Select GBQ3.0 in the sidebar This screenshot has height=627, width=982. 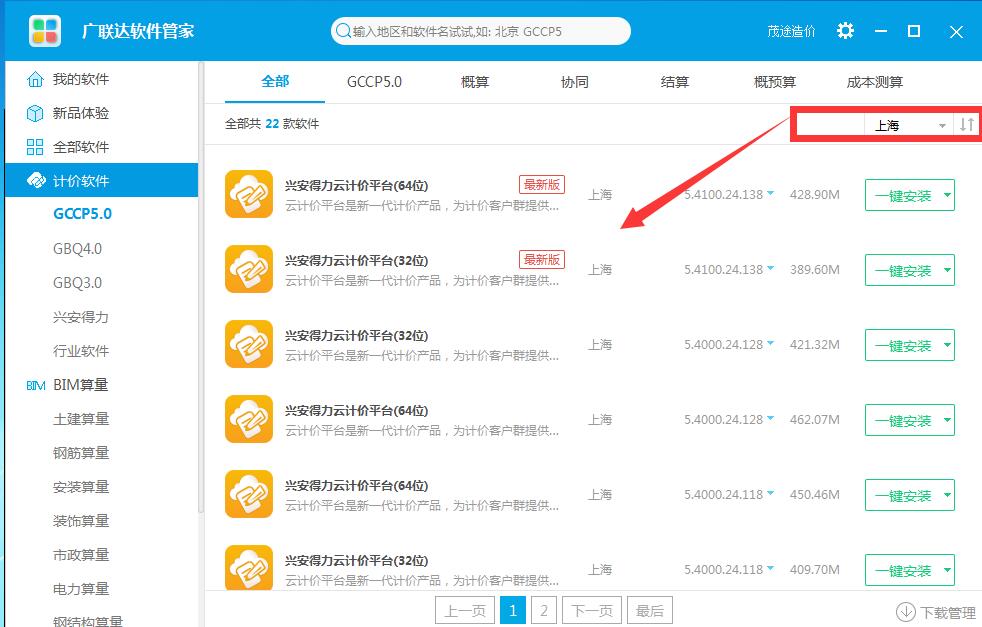[77, 282]
